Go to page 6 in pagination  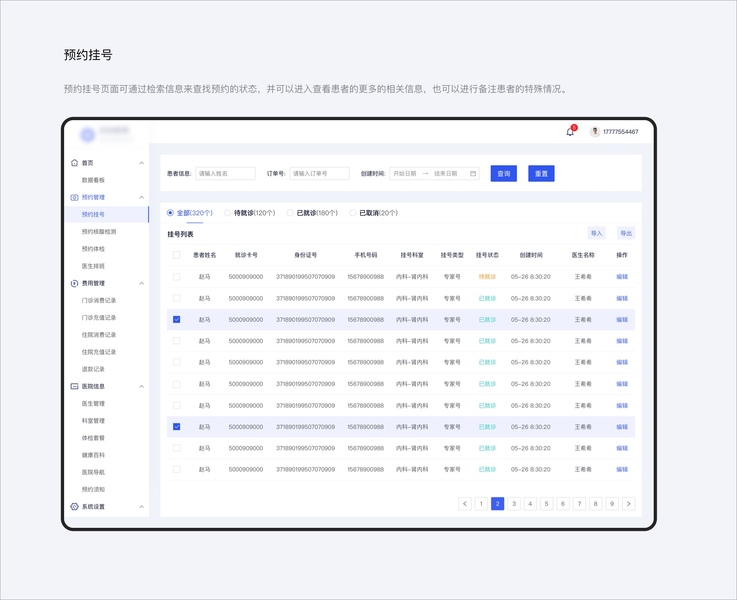[x=563, y=504]
